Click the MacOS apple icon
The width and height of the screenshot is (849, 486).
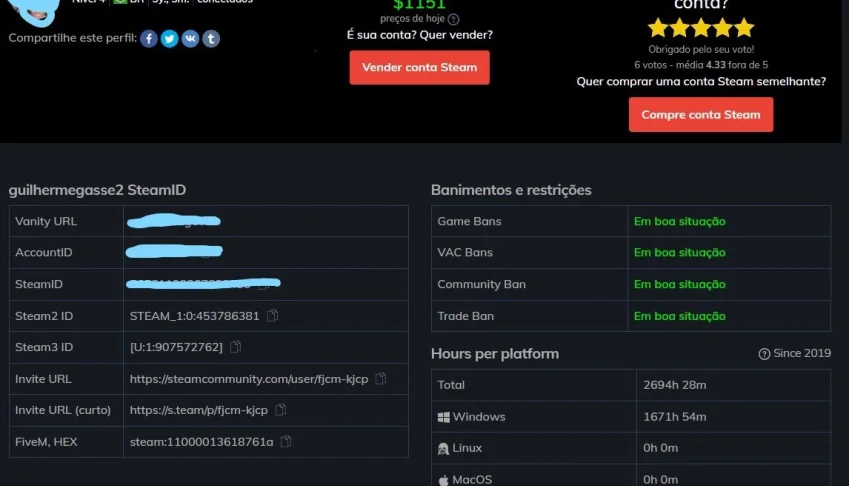(443, 480)
